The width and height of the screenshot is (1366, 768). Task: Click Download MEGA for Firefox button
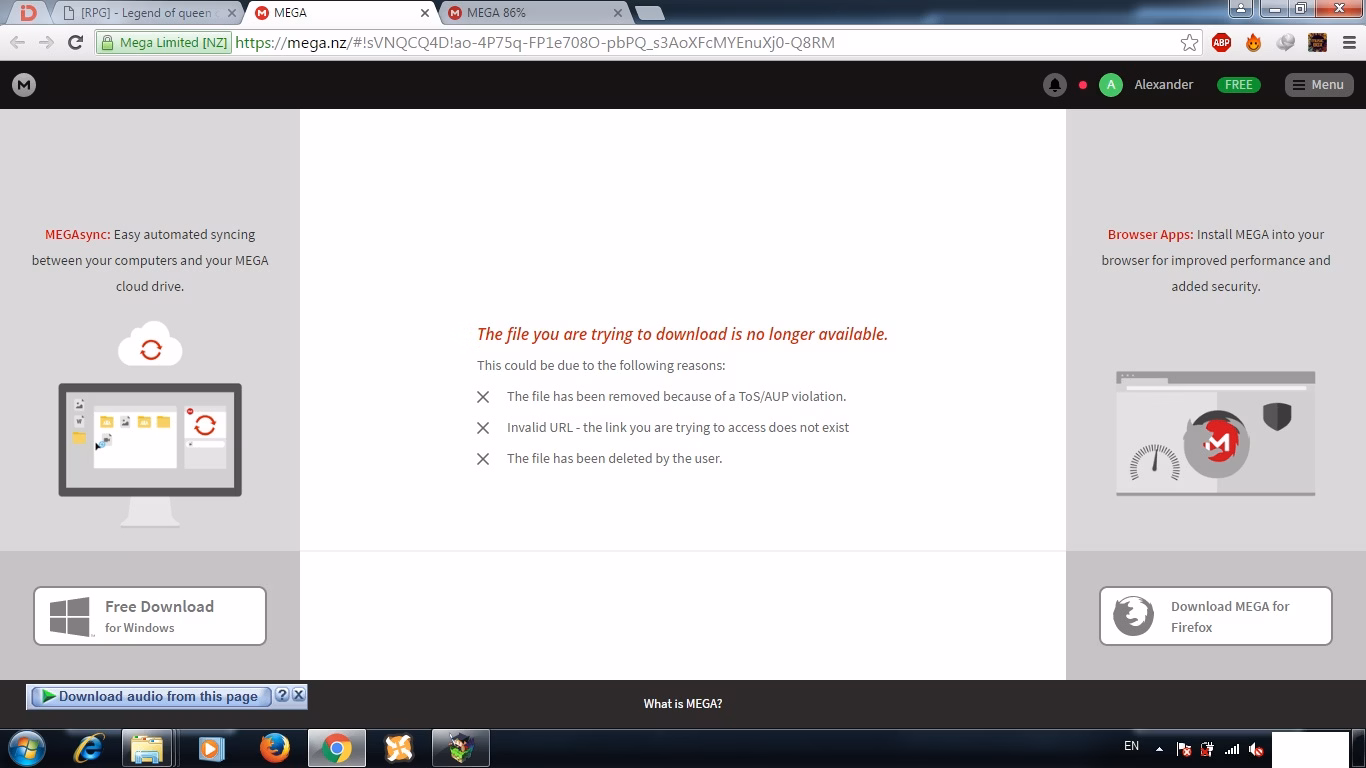pyautogui.click(x=1216, y=616)
